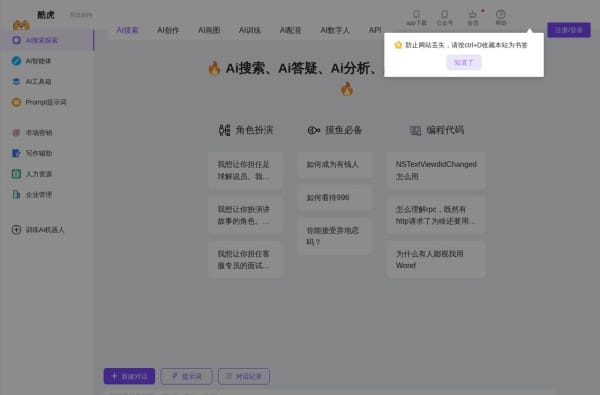Select the AI搜索探索 sidebar icon
This screenshot has height=395, width=600.
(16, 40)
